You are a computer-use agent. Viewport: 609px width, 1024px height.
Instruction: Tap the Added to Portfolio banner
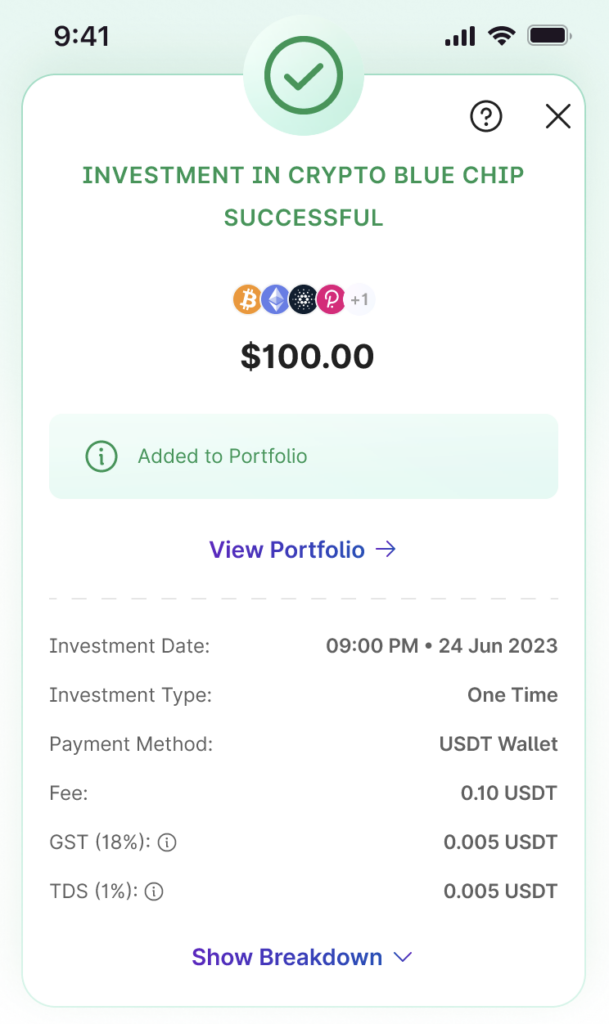click(x=303, y=456)
